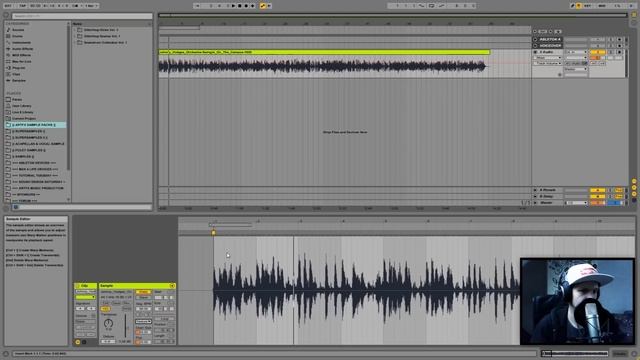Select the highlighted ARTFX SAMPLE PACKS folder
The image size is (640, 360).
coord(35,125)
